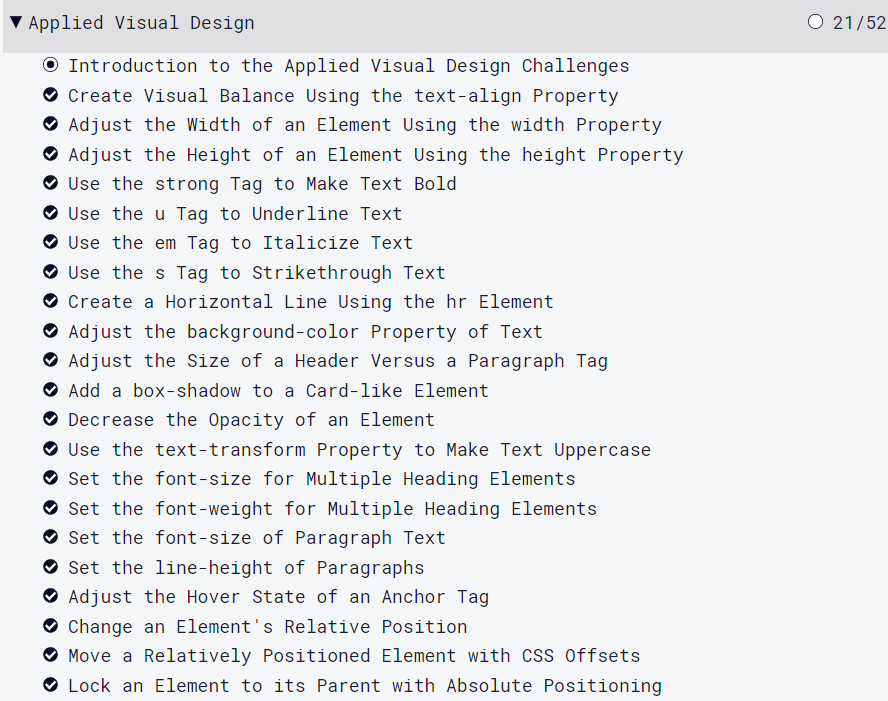Click checkmark next to hr Element challenge
Screen dimensions: 888x701
coord(51,302)
